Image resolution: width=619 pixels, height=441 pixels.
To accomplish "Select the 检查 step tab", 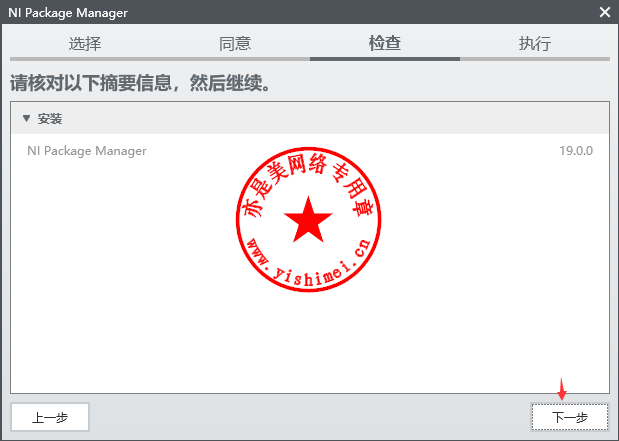I will (385, 43).
